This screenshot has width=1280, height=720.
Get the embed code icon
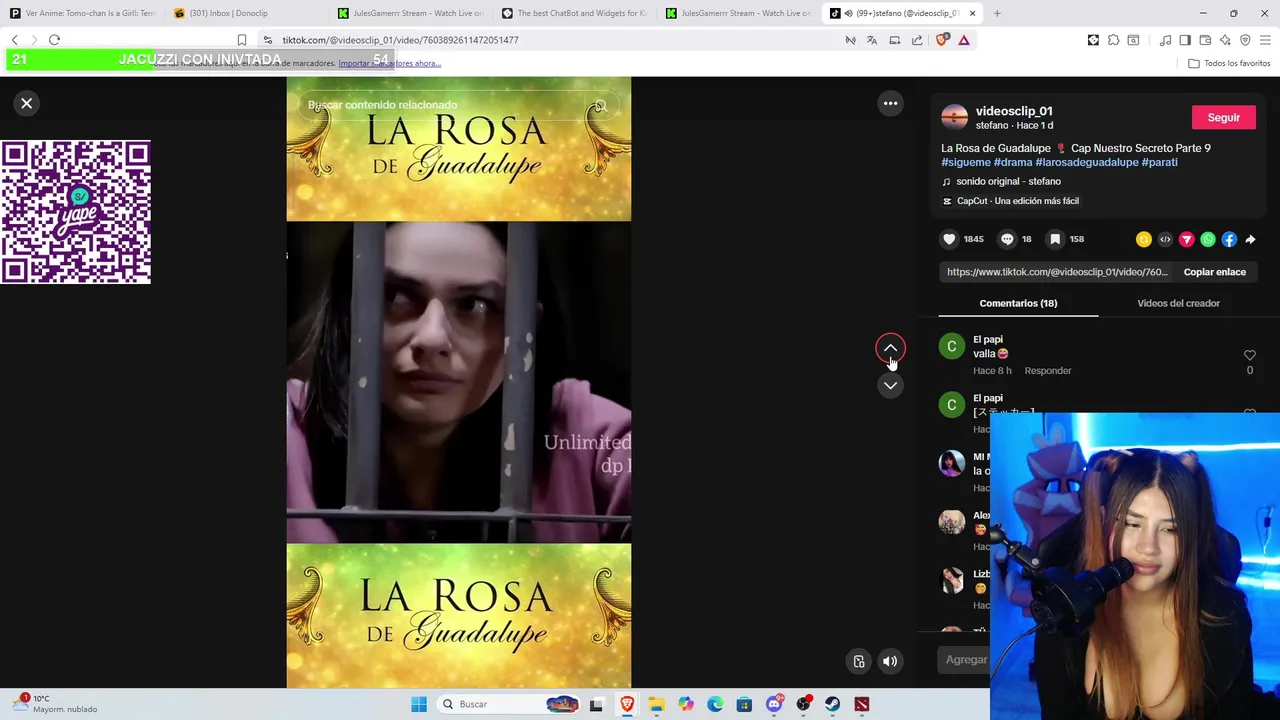[1165, 239]
